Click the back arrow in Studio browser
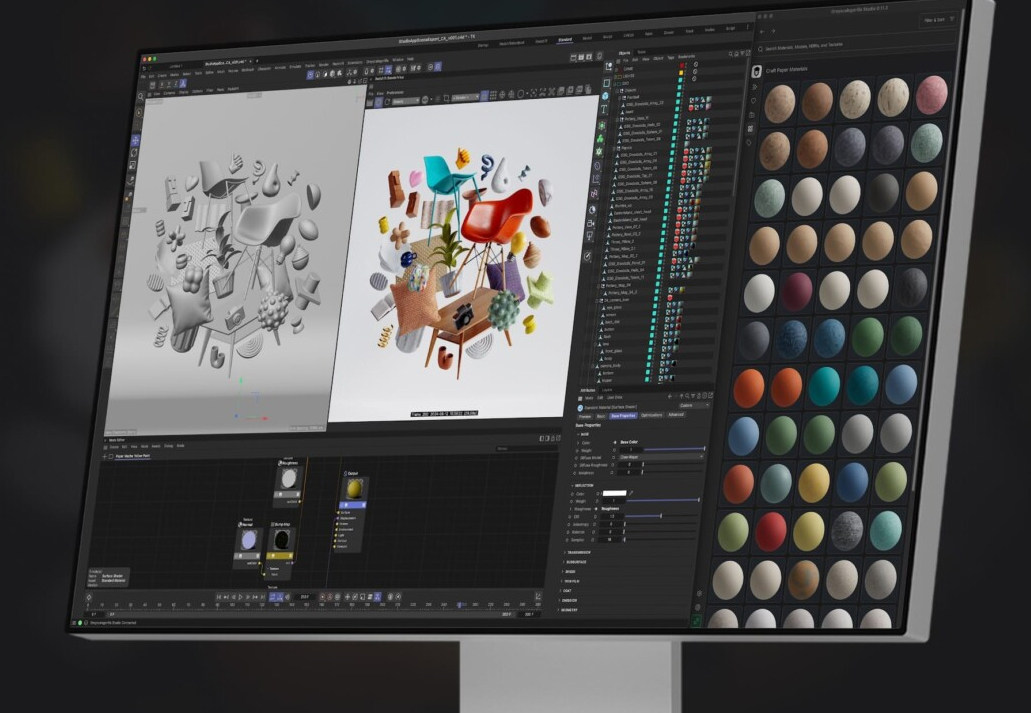 [x=763, y=31]
